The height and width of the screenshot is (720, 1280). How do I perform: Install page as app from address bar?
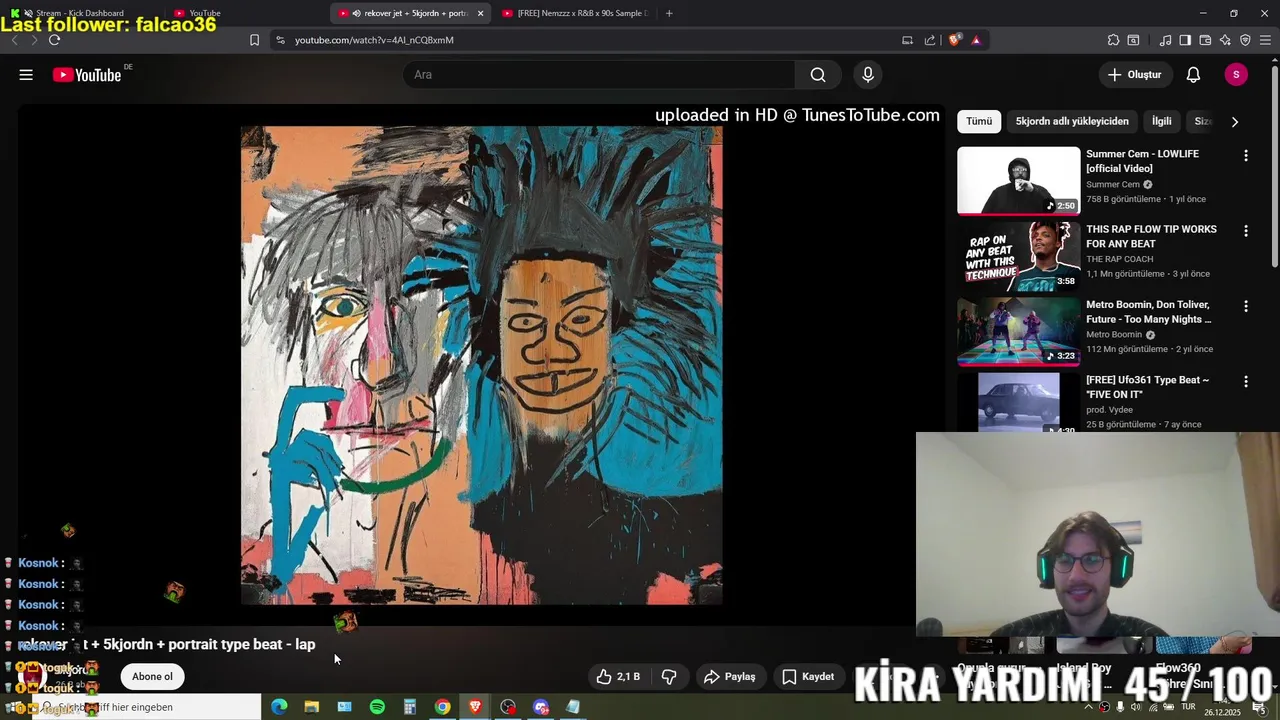coord(907,40)
